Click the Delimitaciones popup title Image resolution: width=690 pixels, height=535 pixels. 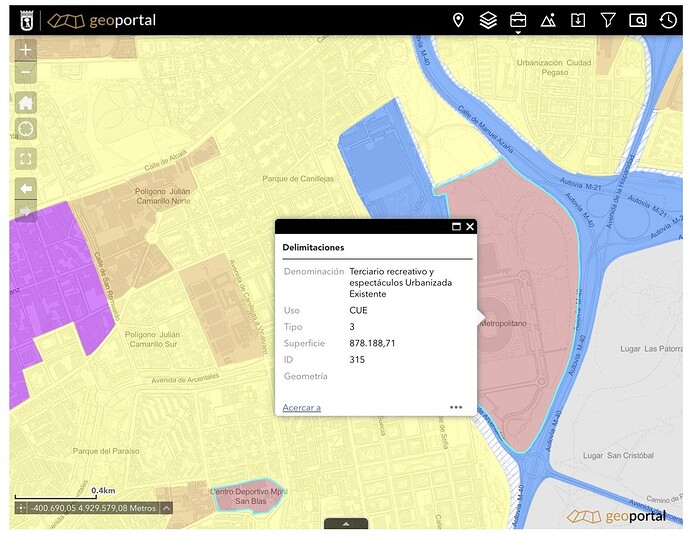point(313,247)
